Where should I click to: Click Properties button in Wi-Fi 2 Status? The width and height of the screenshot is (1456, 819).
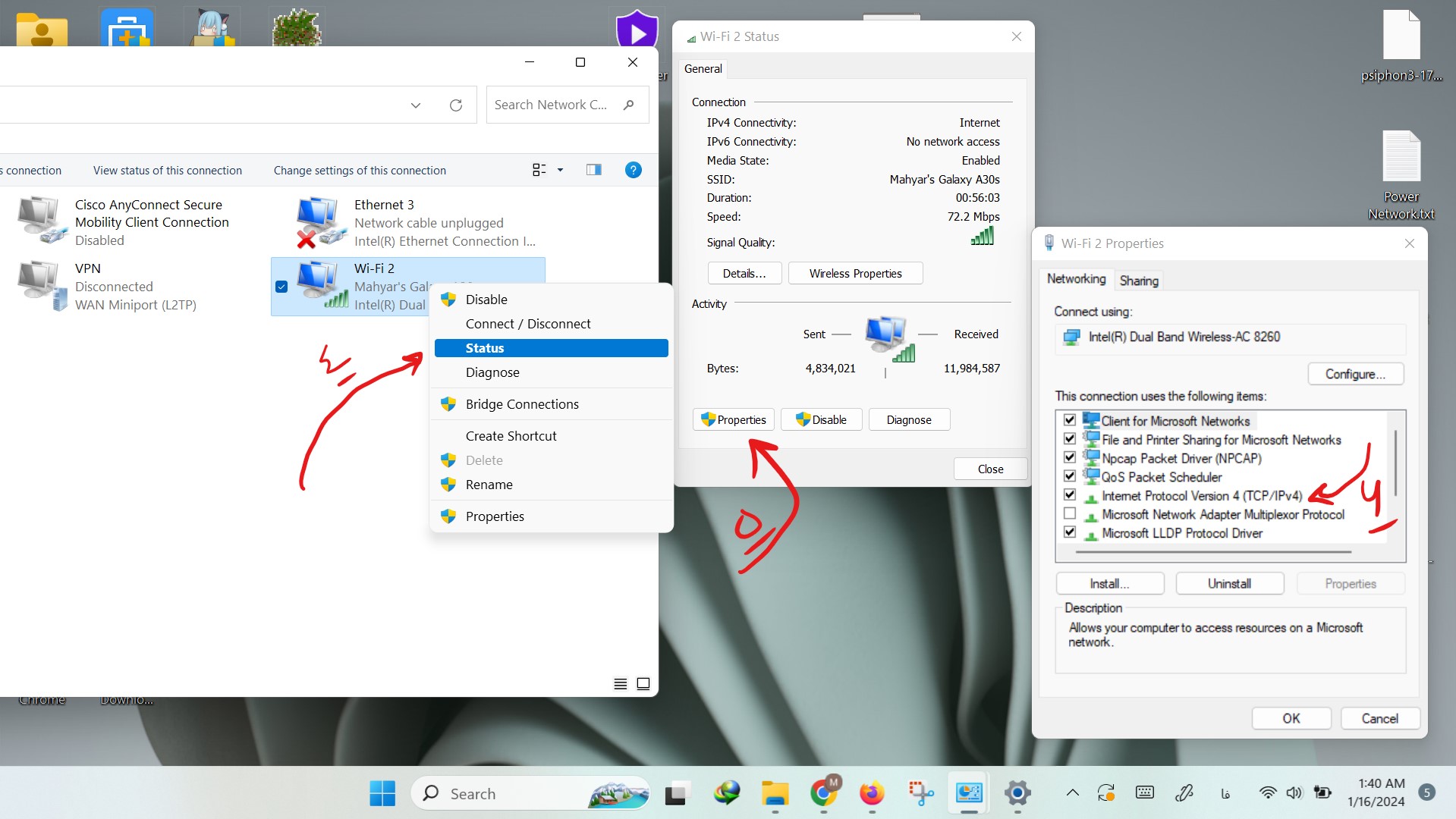tap(733, 420)
